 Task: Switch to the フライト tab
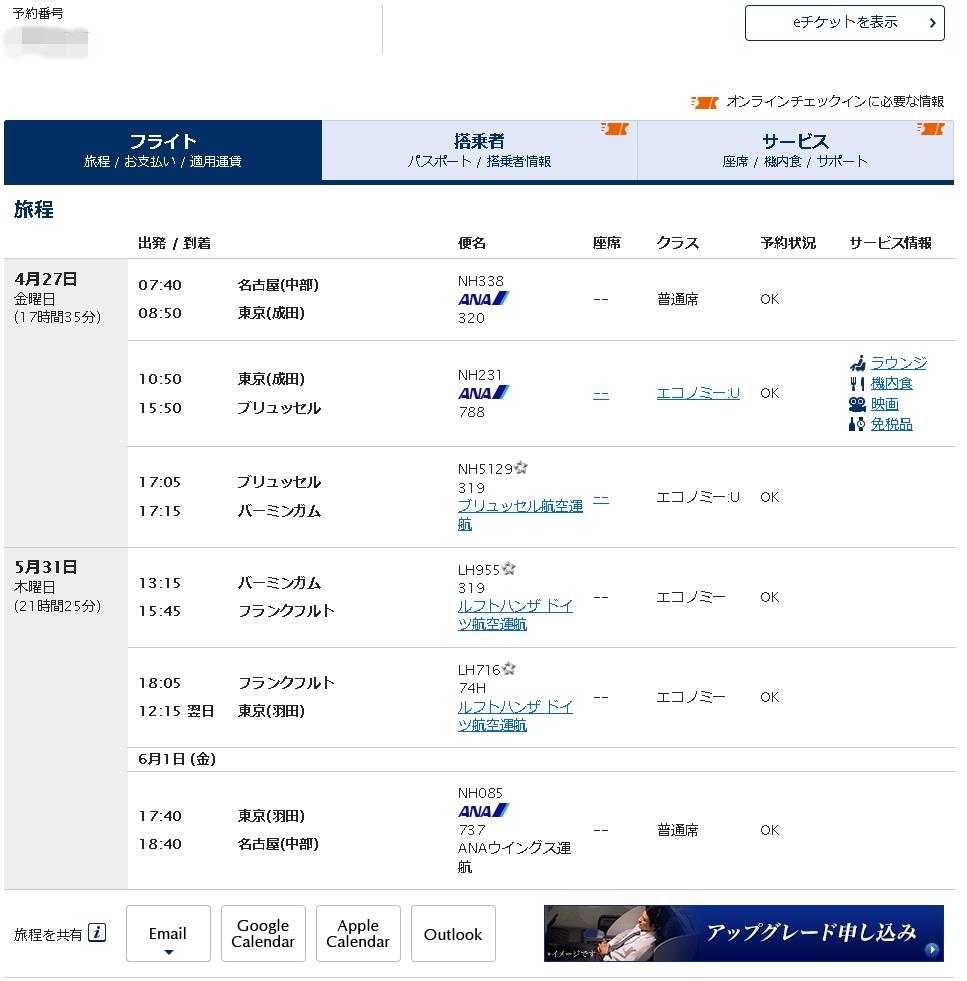click(x=163, y=151)
